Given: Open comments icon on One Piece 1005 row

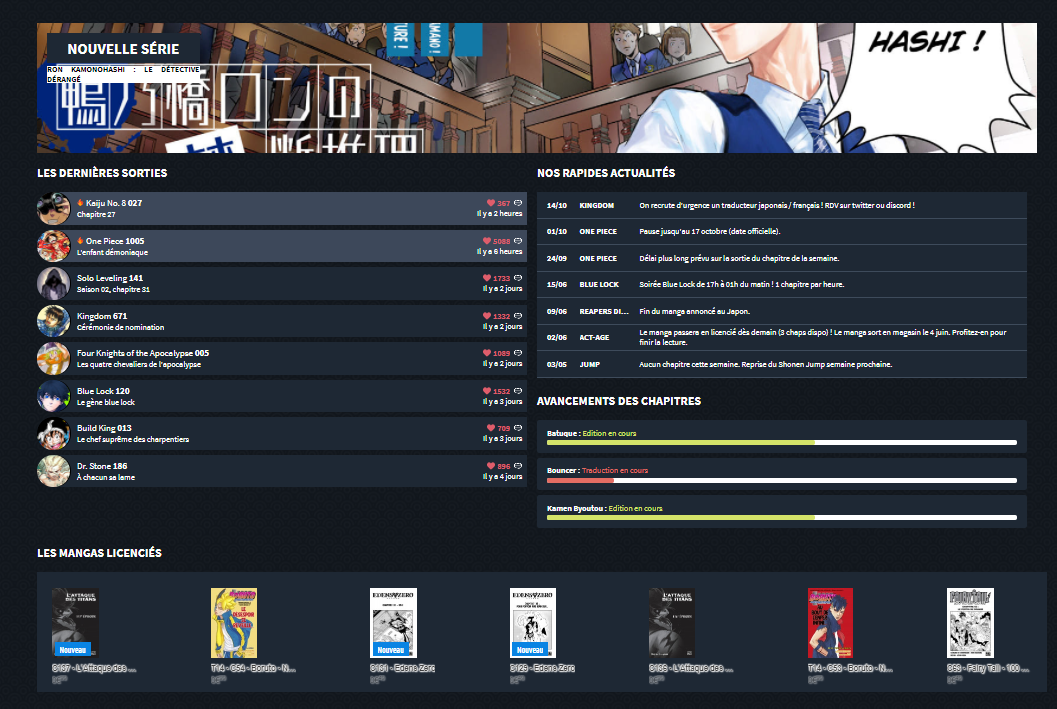Looking at the screenshot, I should [x=518, y=241].
